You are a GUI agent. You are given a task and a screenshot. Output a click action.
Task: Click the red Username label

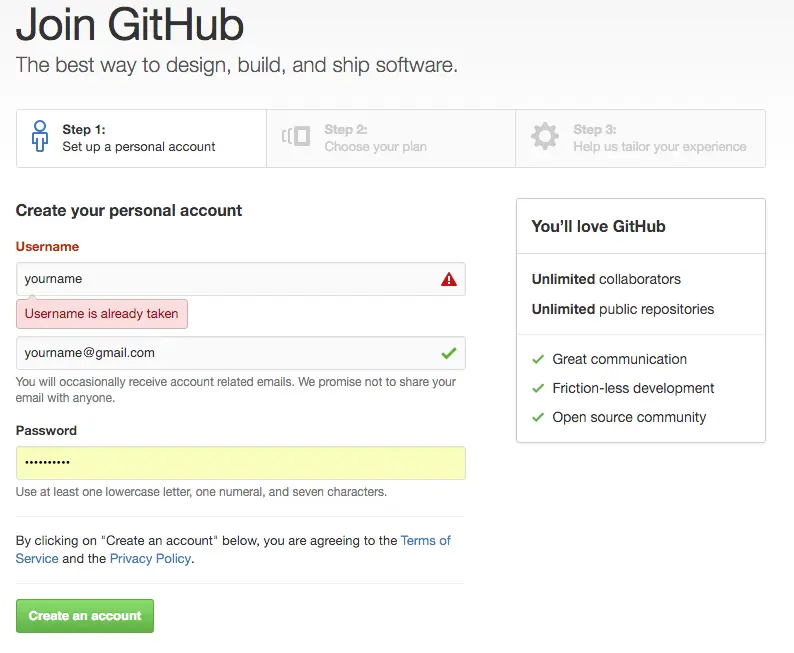click(48, 247)
